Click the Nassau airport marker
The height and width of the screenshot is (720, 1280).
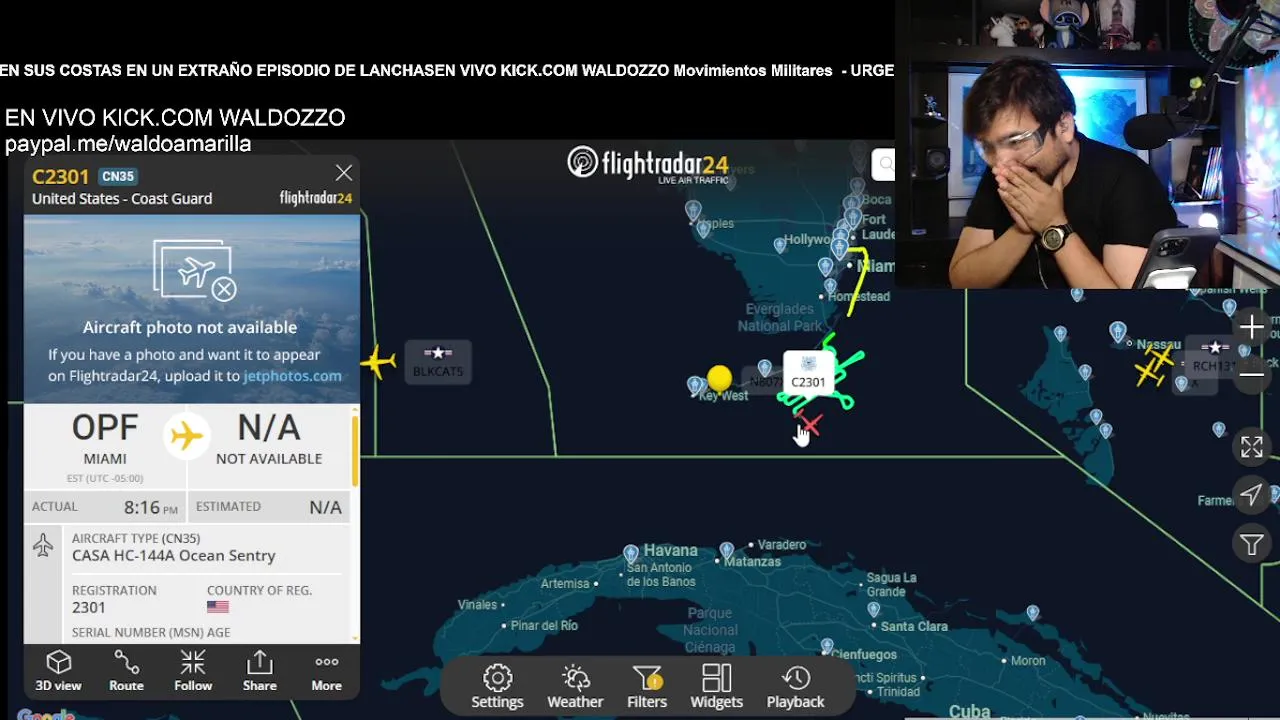point(1118,331)
